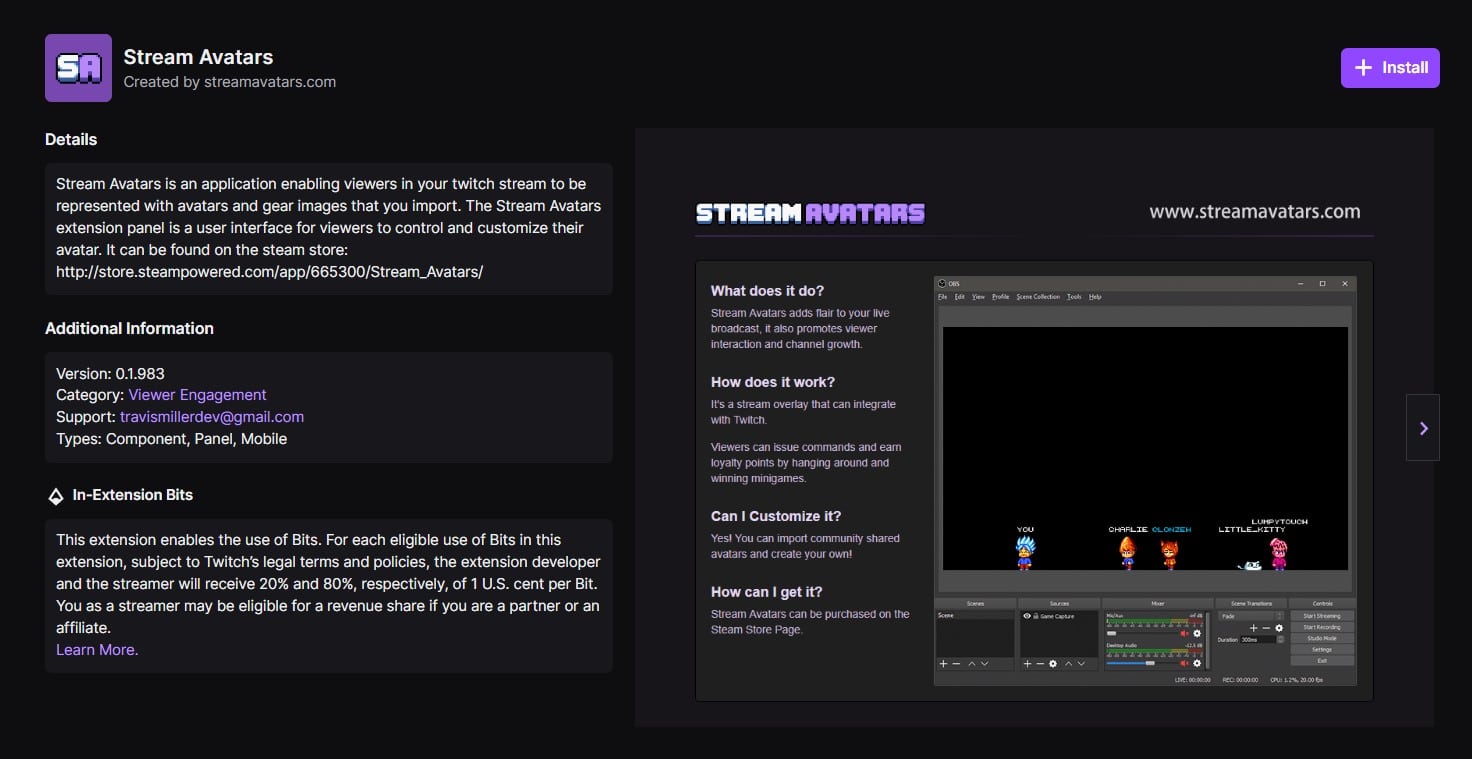Open the Scene Collection menu
The image size is (1472, 759).
[1041, 296]
